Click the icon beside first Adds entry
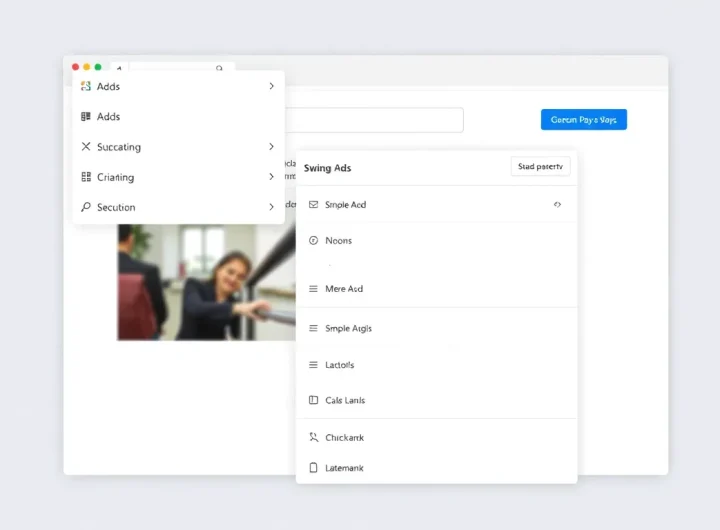Screen dimensions: 720x530 (x=86, y=87)
